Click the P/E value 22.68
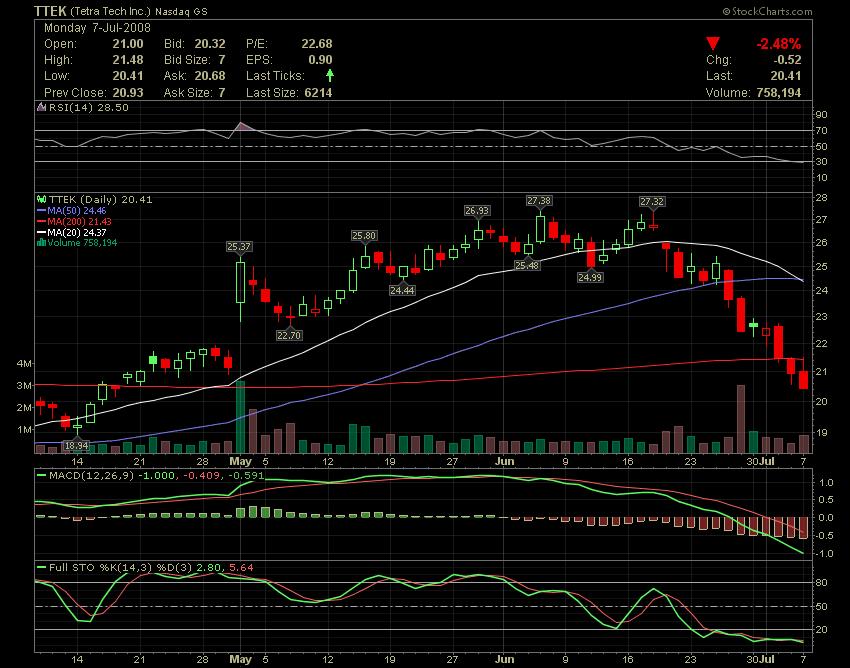 317,44
